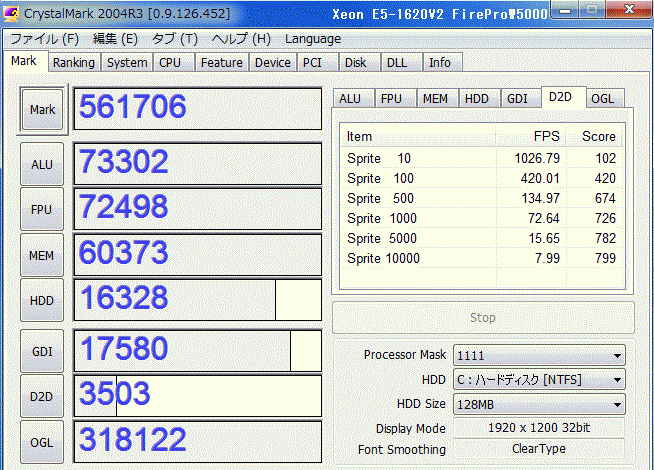Click D2D score 3503 progress bar

(198, 396)
